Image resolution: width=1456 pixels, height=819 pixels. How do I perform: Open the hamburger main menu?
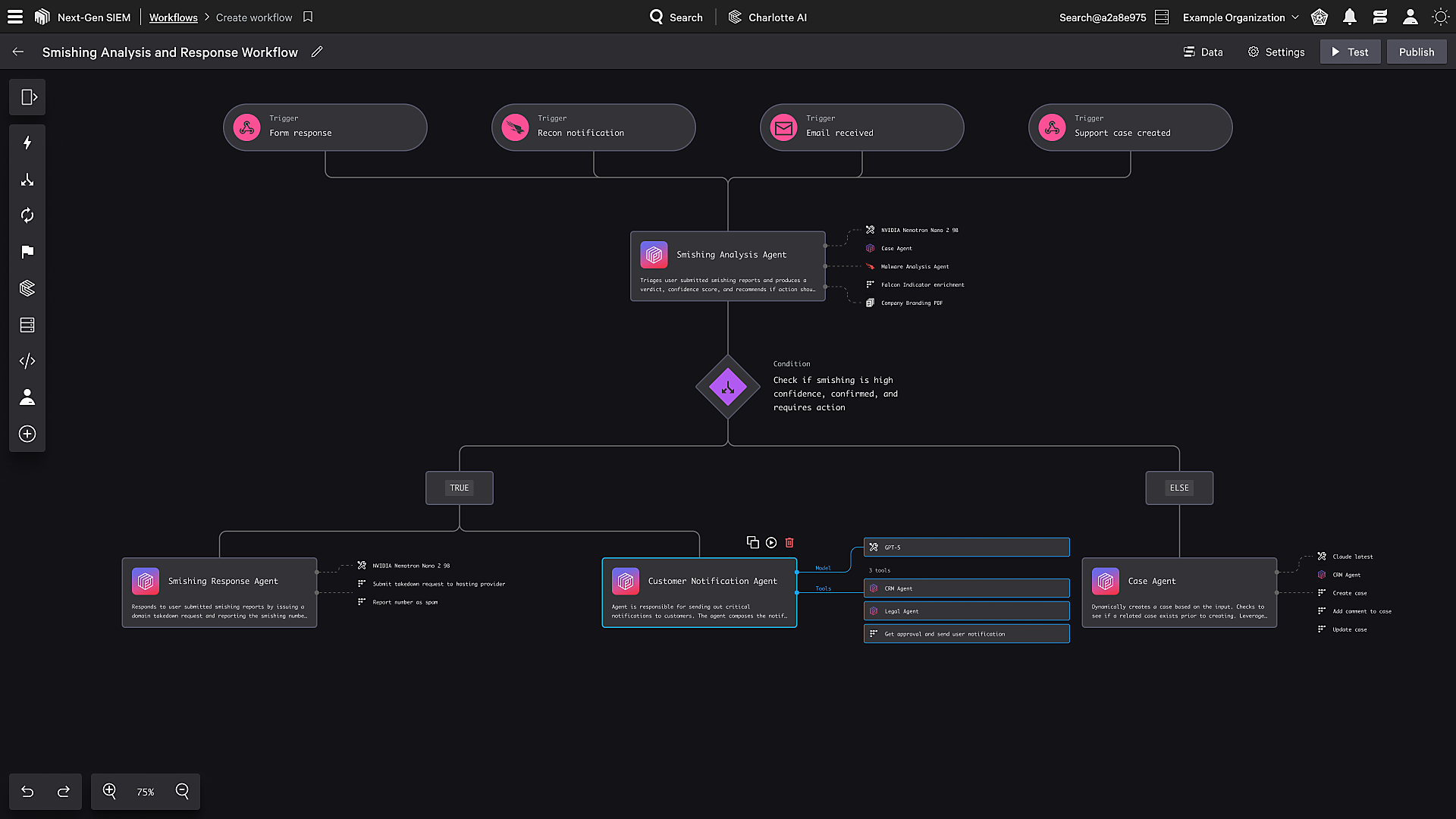tap(15, 17)
